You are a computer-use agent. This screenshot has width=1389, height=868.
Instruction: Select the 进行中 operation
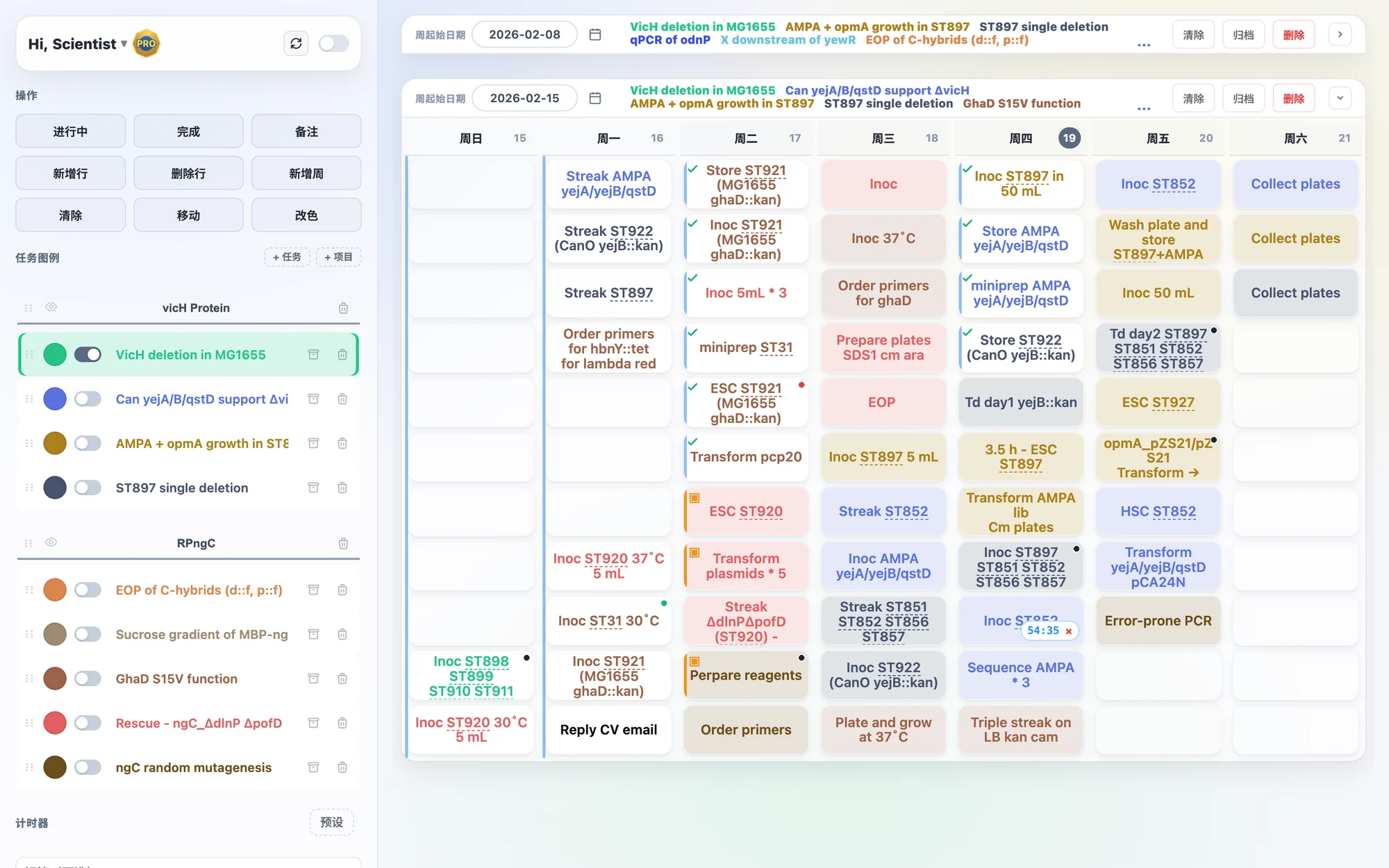click(x=70, y=131)
